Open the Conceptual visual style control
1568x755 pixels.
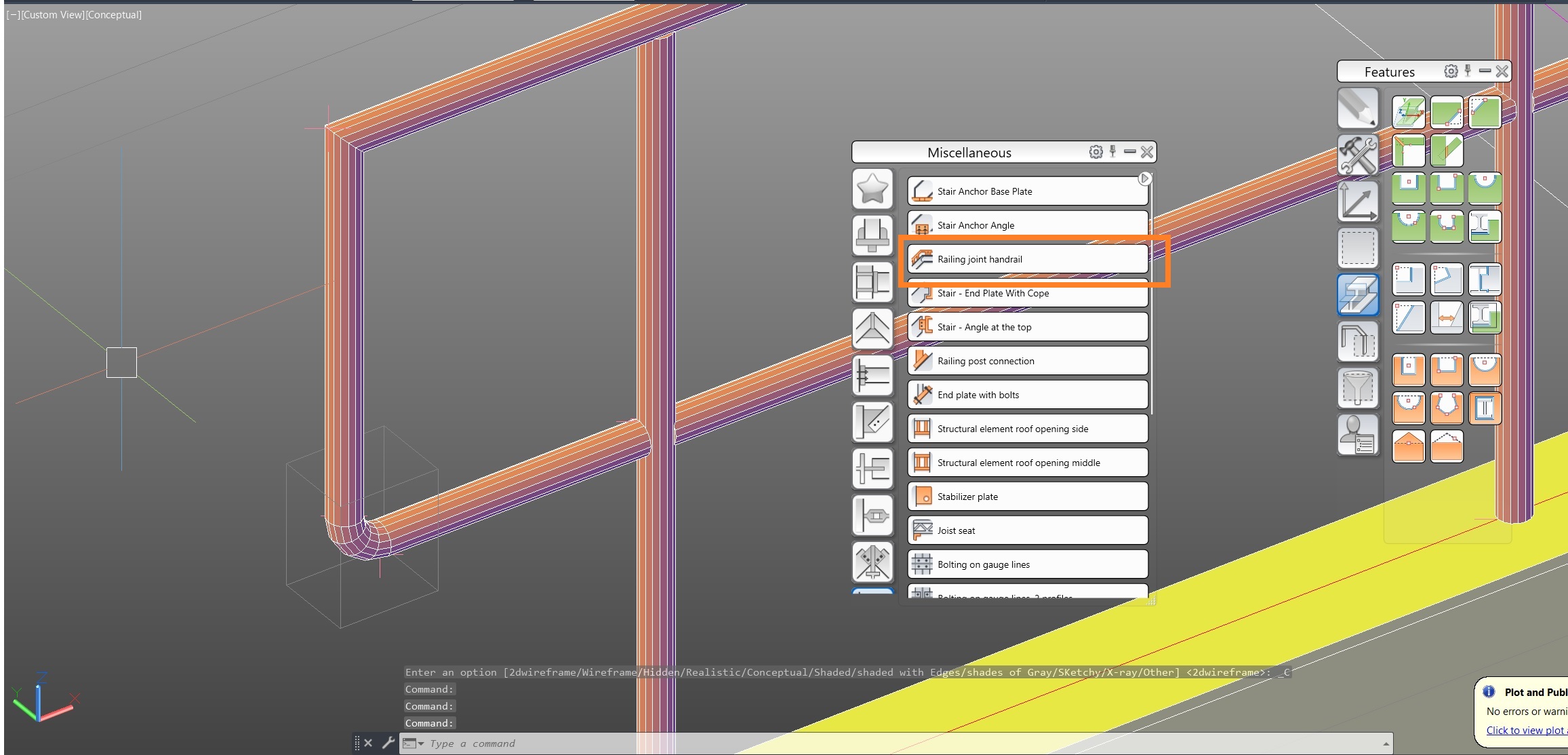coord(113,14)
